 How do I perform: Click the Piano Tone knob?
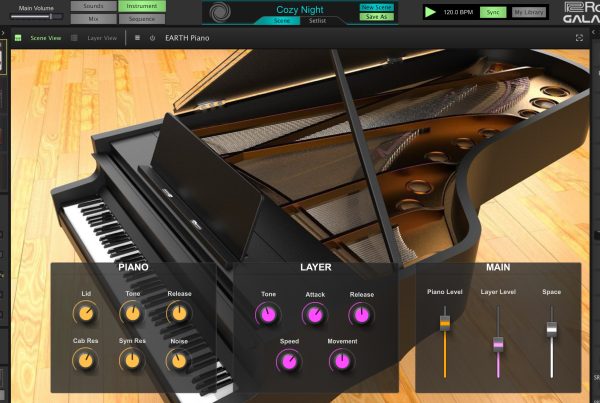(132, 313)
